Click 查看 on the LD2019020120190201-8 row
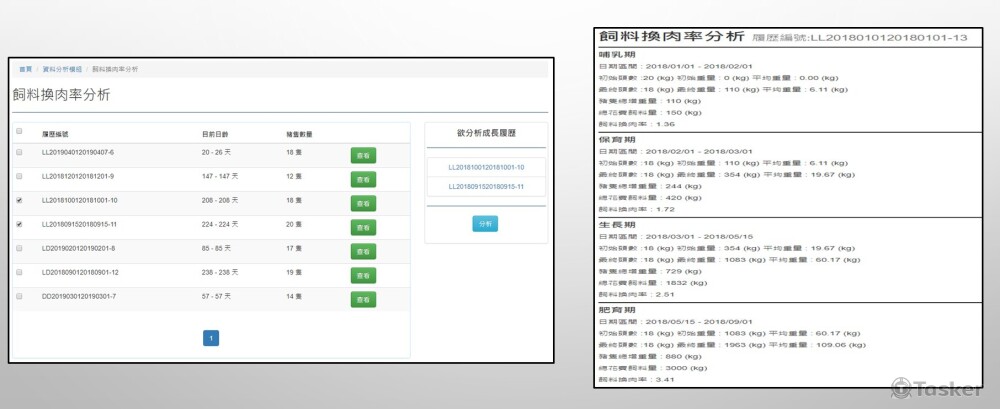 click(x=362, y=251)
